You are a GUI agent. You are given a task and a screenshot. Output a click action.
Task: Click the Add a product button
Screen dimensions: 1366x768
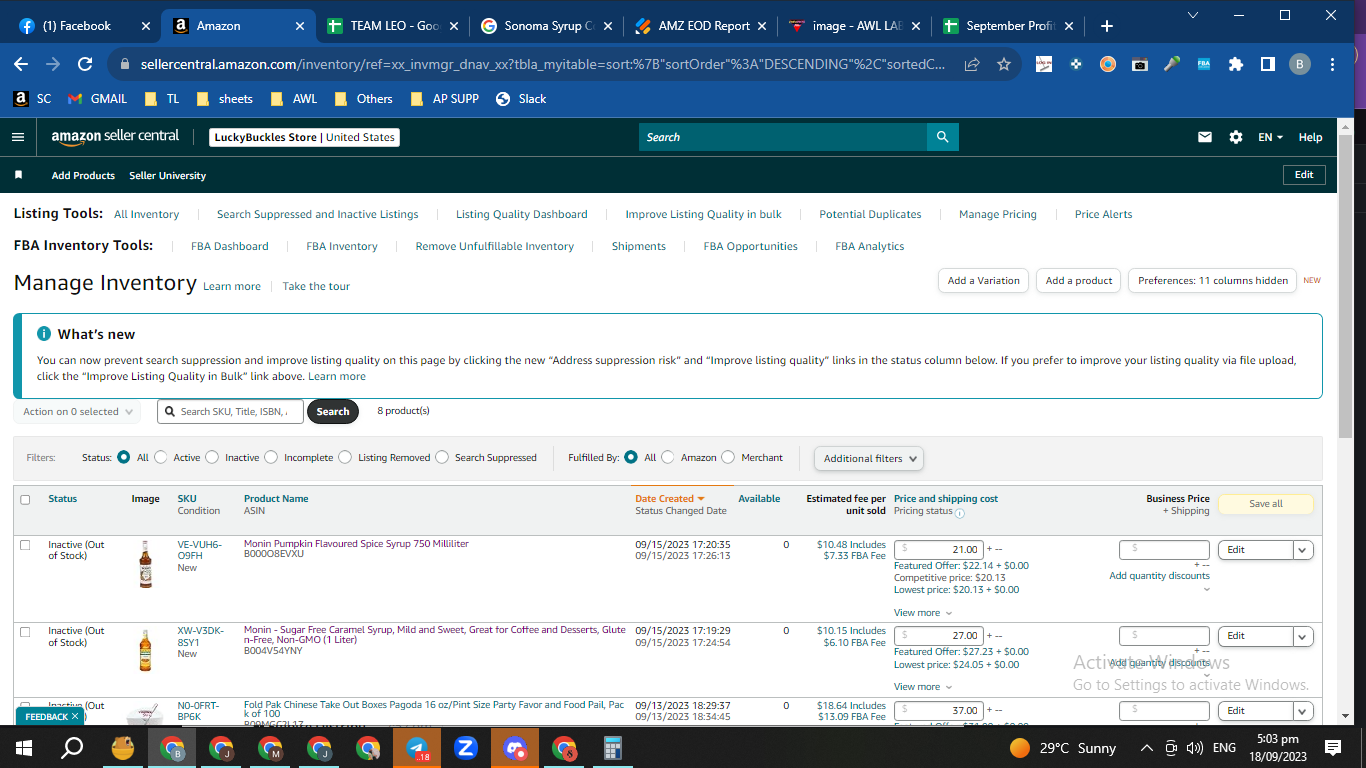tap(1079, 281)
